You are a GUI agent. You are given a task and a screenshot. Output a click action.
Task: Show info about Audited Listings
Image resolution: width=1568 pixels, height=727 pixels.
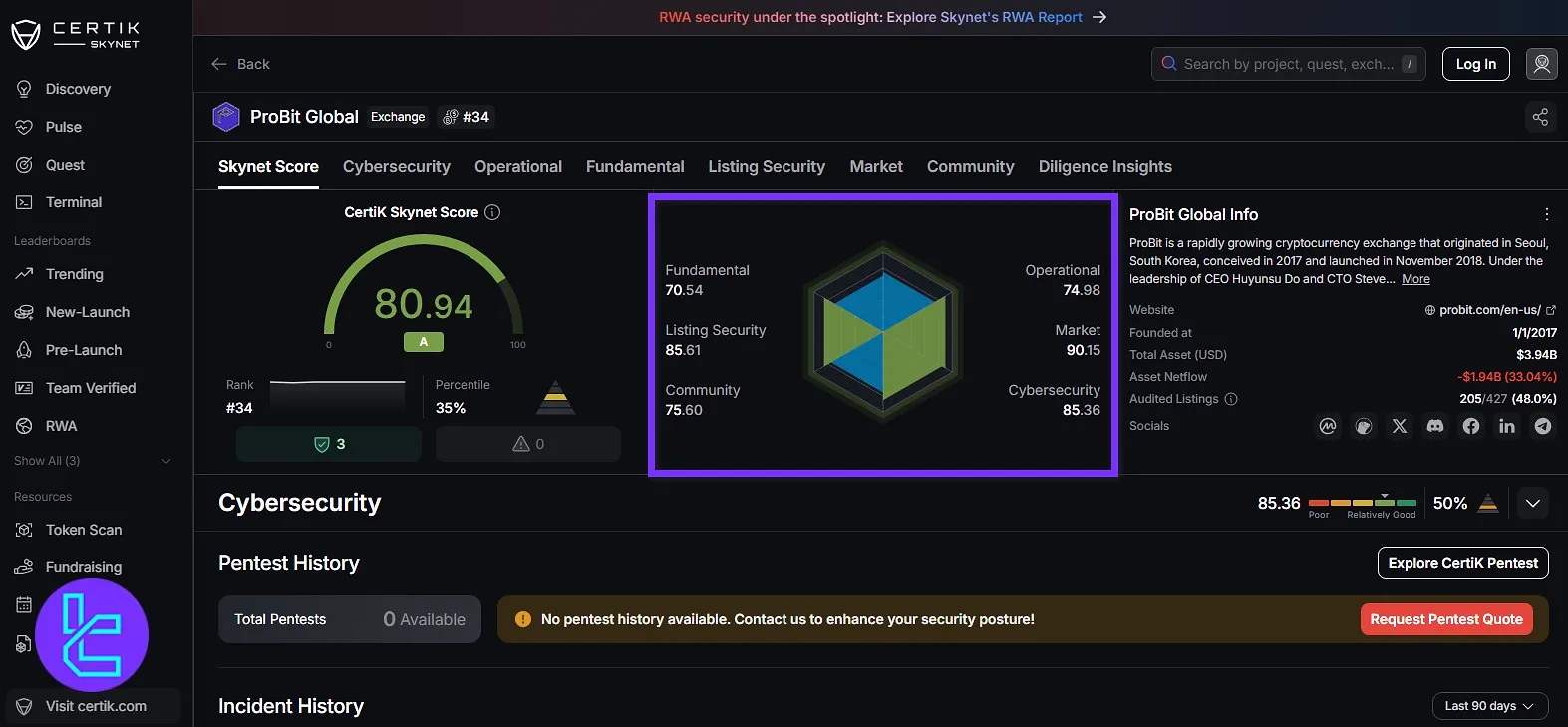coord(1231,399)
